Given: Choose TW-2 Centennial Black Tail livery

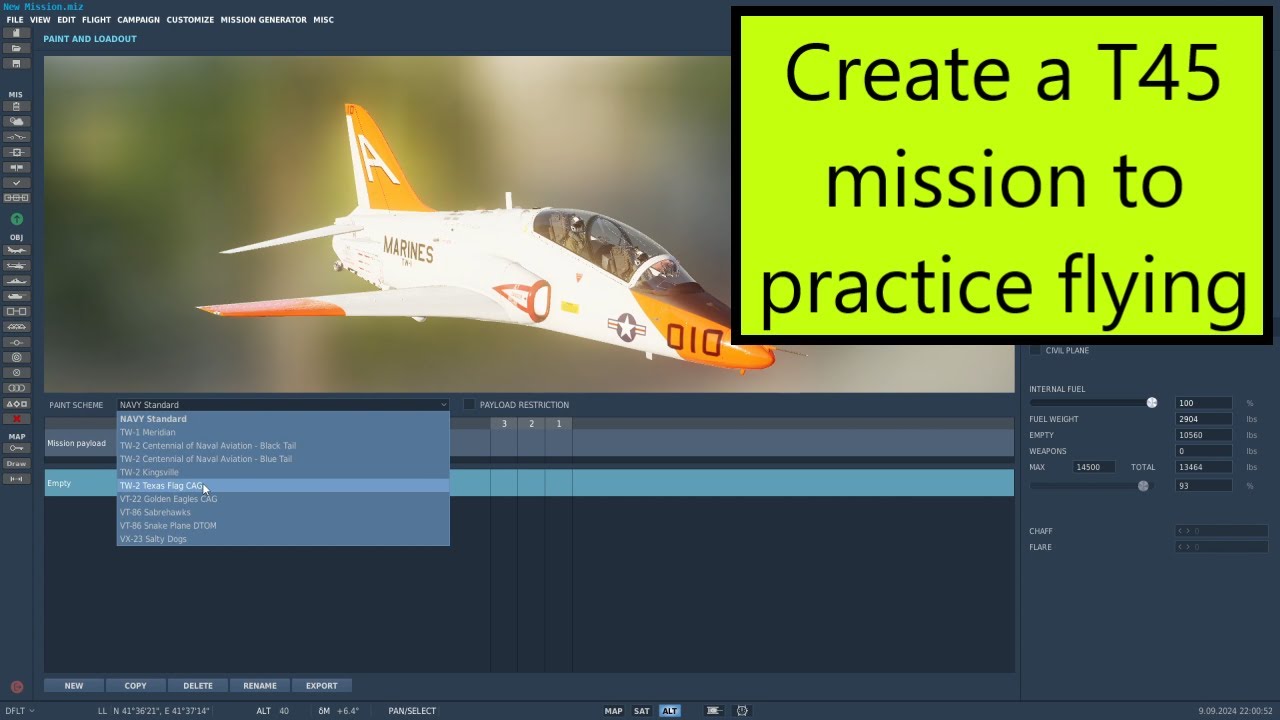Looking at the screenshot, I should tap(283, 446).
